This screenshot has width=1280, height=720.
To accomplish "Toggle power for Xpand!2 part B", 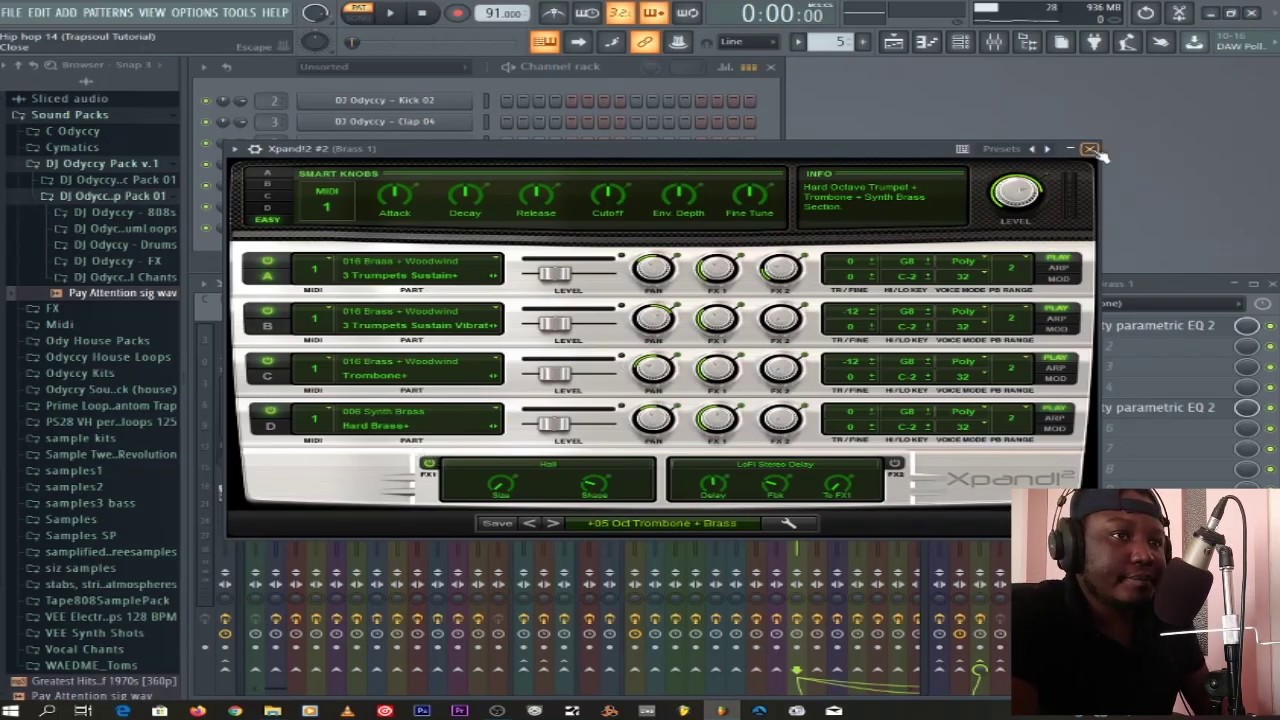I will point(267,311).
